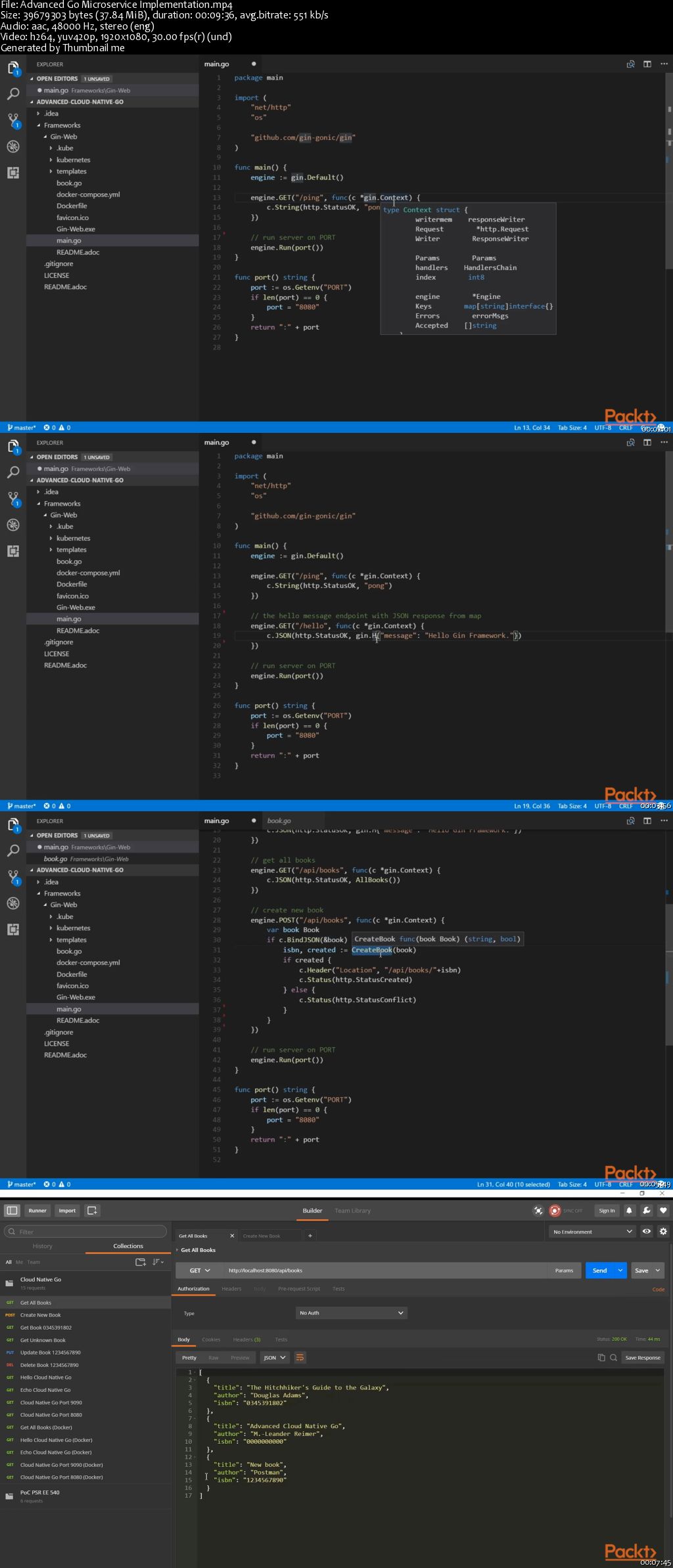The height and width of the screenshot is (1568, 673).
Task: Click the request URL field with localhost:8080
Action: 385,1270
